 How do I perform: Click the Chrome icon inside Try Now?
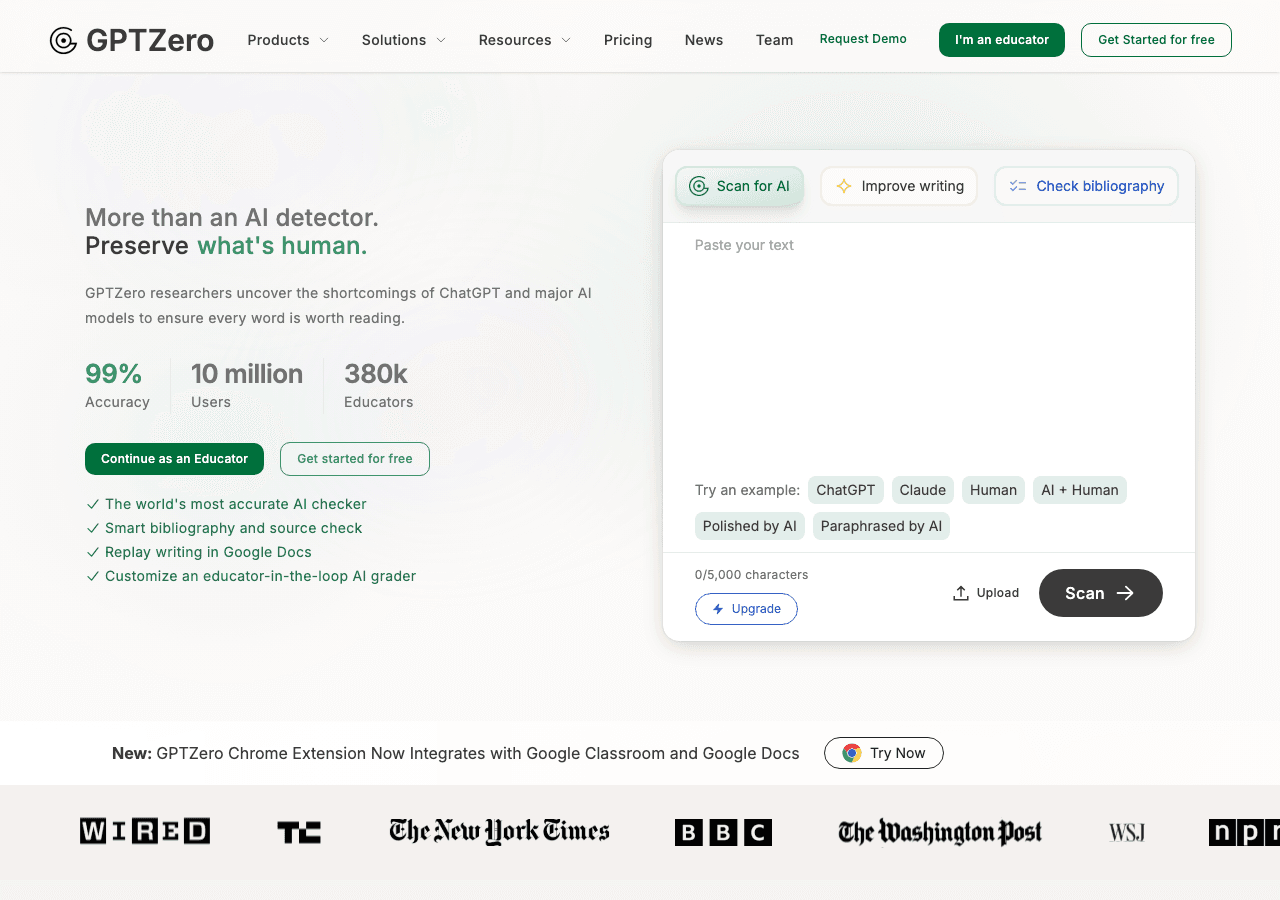pos(851,753)
